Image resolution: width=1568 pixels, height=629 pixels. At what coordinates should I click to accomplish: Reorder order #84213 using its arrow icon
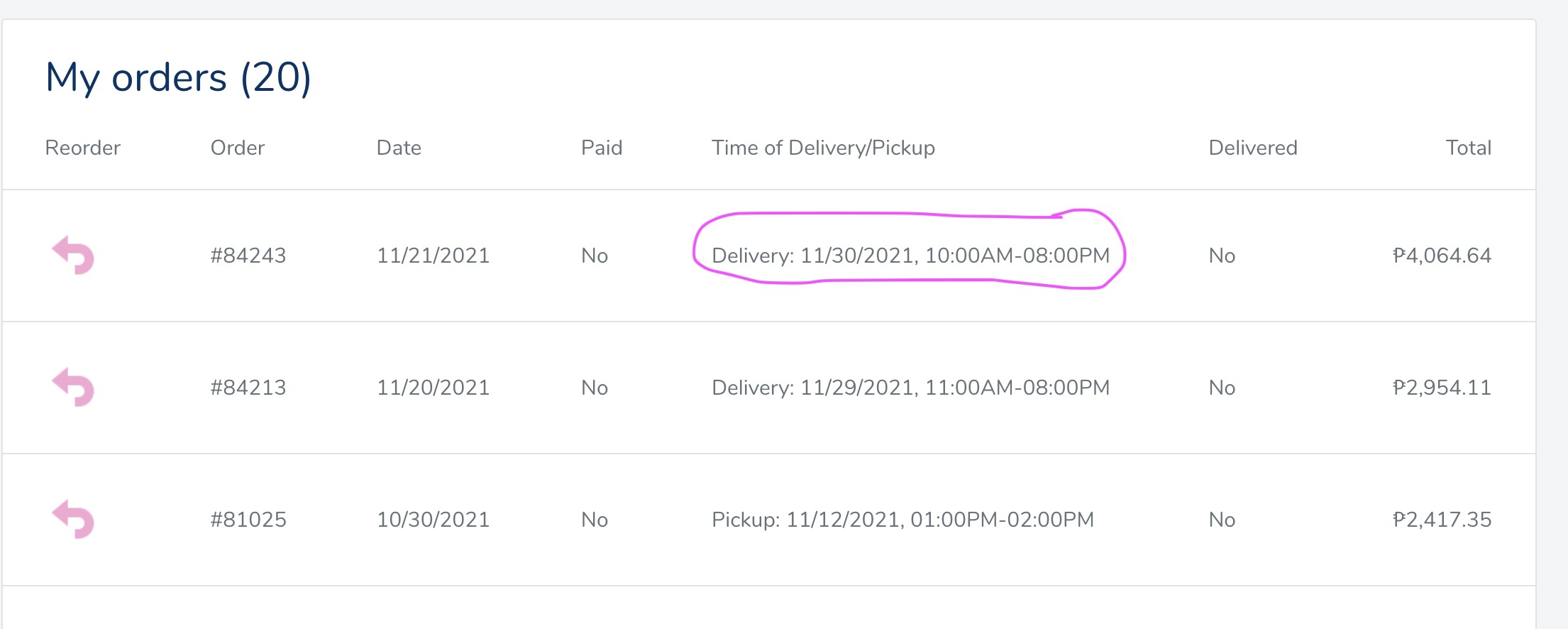tap(73, 387)
